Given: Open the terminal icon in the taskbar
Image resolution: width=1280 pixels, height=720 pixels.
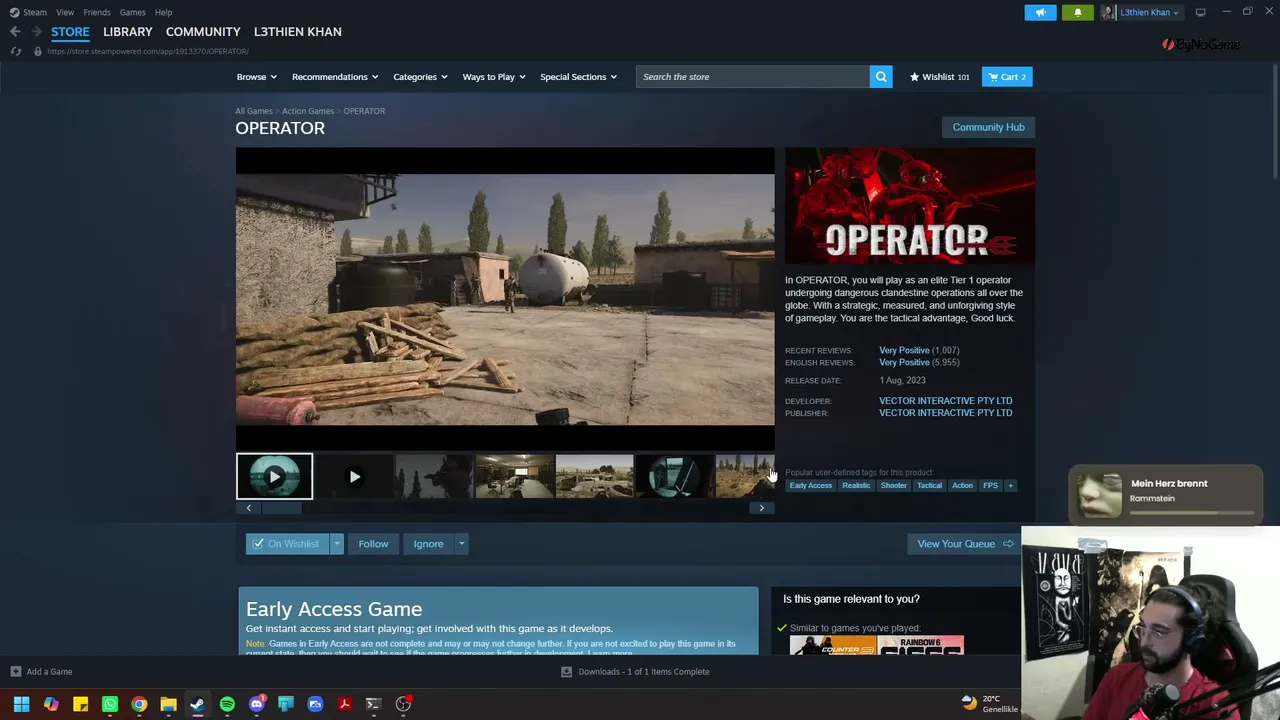Looking at the screenshot, I should pos(373,704).
